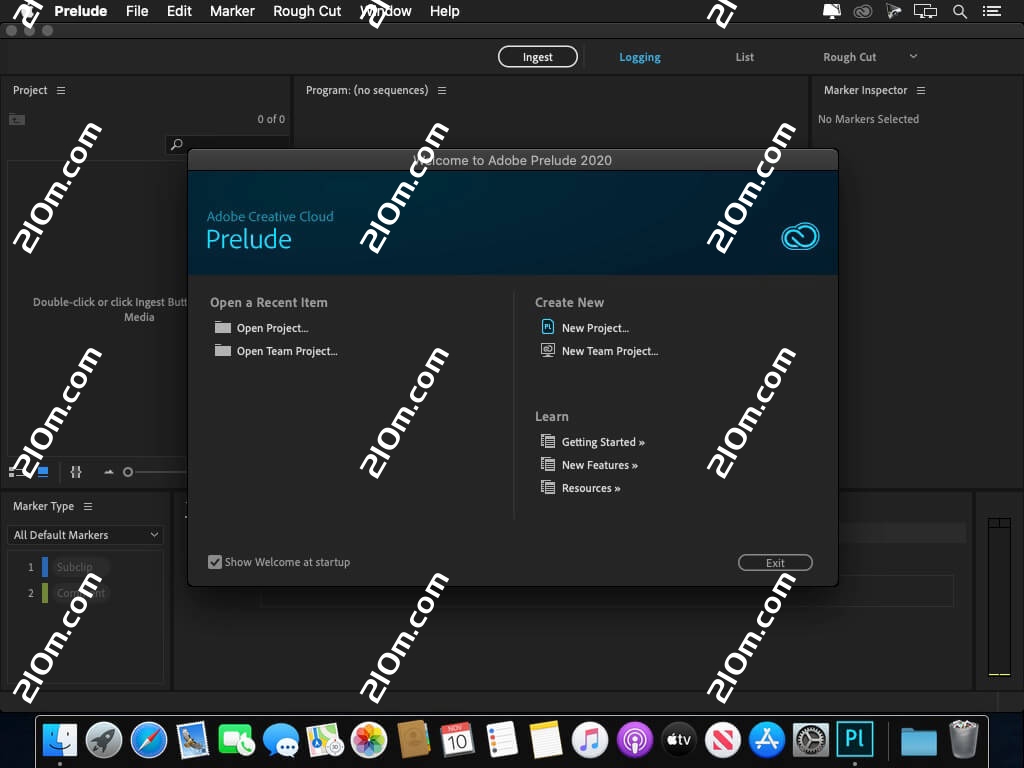This screenshot has width=1024, height=768.
Task: Select the green Comment marker swatch
Action: pos(45,593)
